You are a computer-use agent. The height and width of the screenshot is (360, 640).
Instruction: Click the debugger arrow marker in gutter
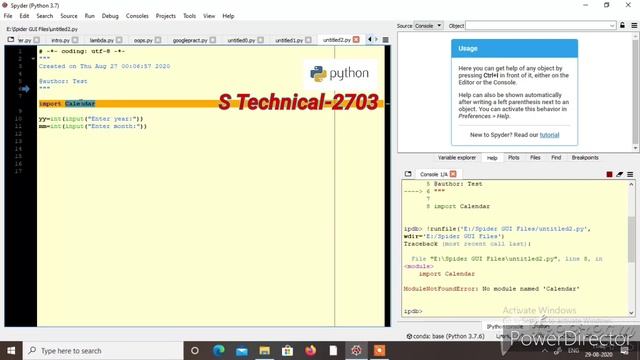pos(25,89)
